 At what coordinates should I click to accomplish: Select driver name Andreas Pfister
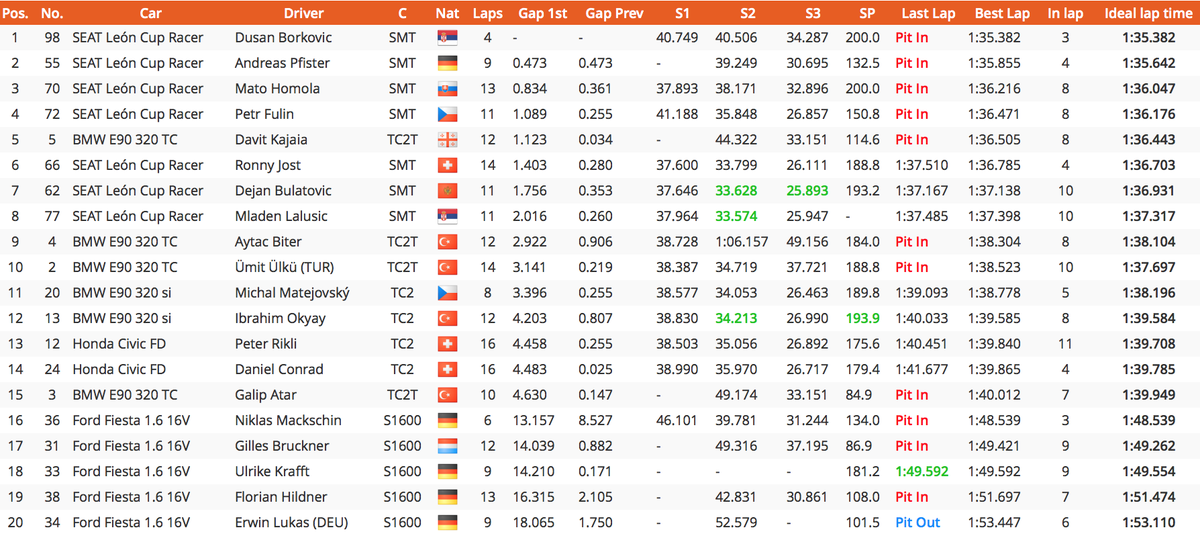click(x=283, y=63)
